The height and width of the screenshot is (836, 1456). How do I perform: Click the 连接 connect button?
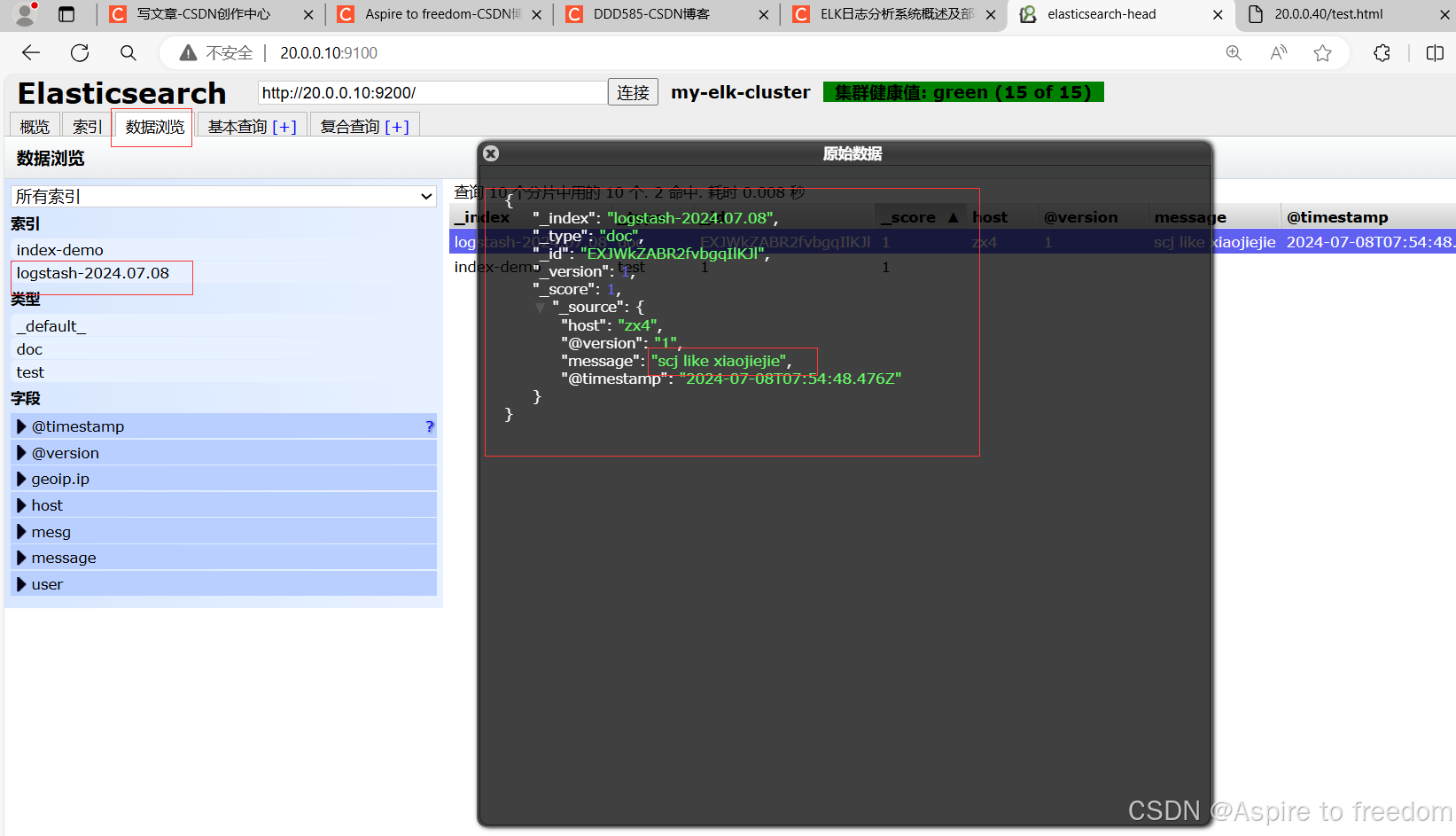coord(633,92)
